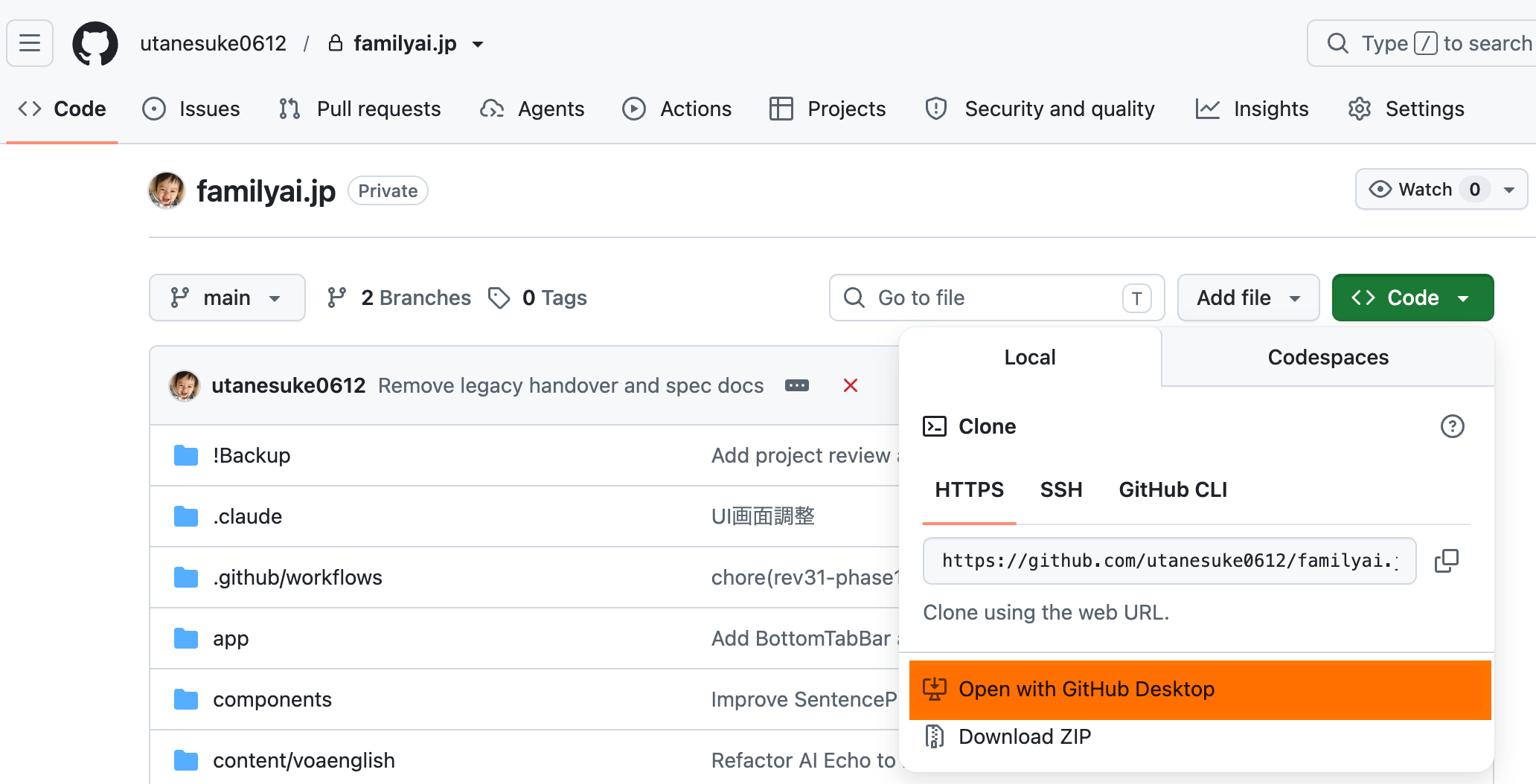
Task: Open clone help question mark icon
Action: pyautogui.click(x=1453, y=426)
